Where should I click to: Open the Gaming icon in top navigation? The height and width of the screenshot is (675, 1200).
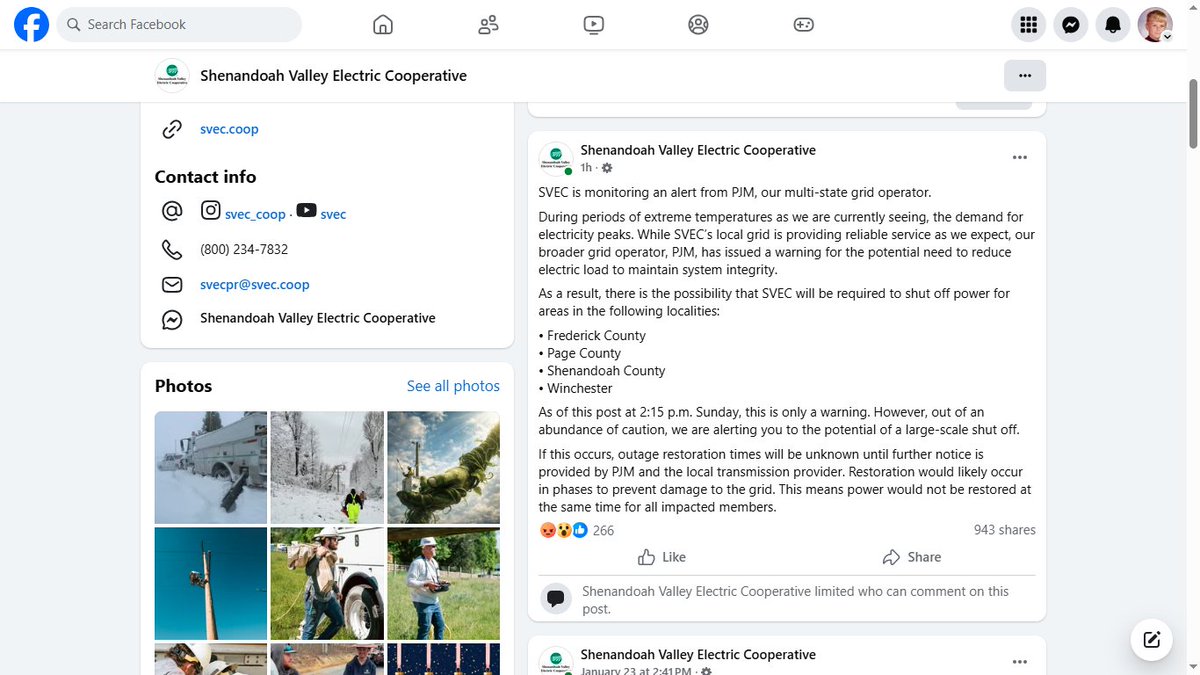coord(804,25)
